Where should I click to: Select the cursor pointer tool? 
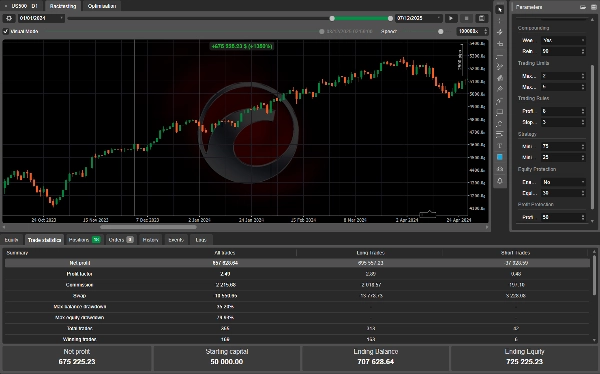[500, 10]
